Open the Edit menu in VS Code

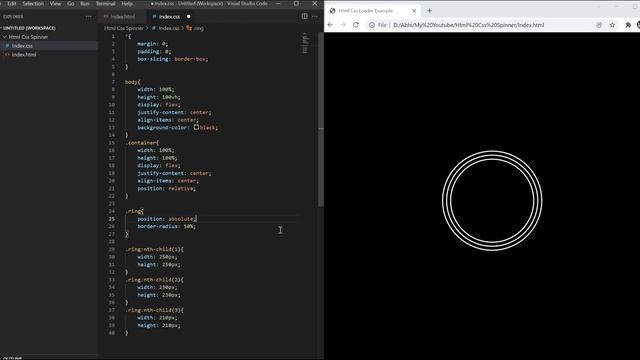[x=11, y=3]
